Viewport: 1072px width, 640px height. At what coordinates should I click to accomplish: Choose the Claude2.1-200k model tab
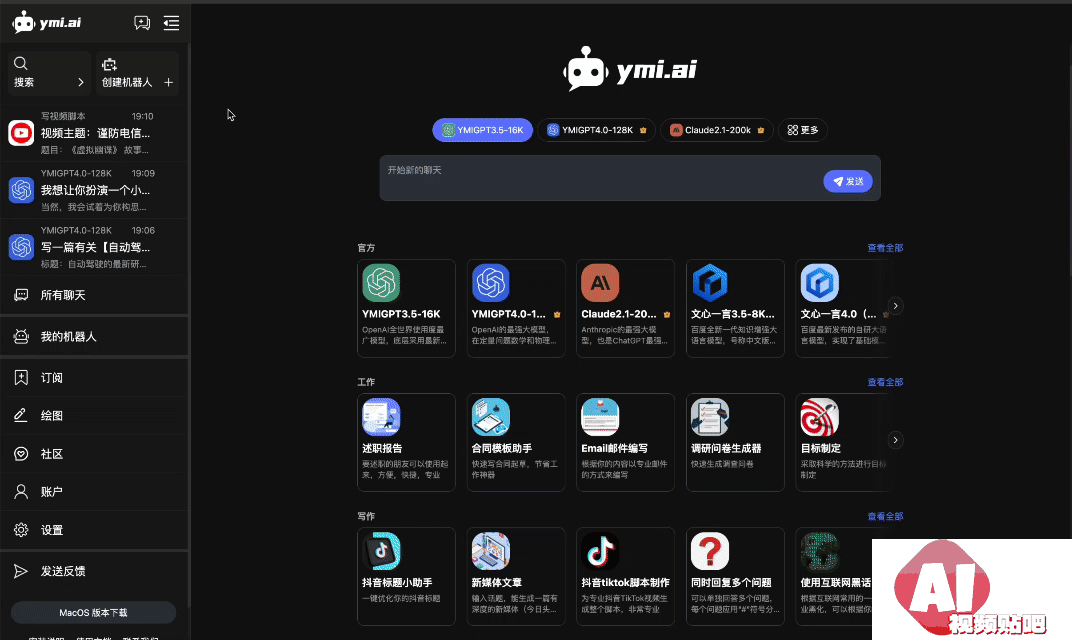(x=717, y=130)
